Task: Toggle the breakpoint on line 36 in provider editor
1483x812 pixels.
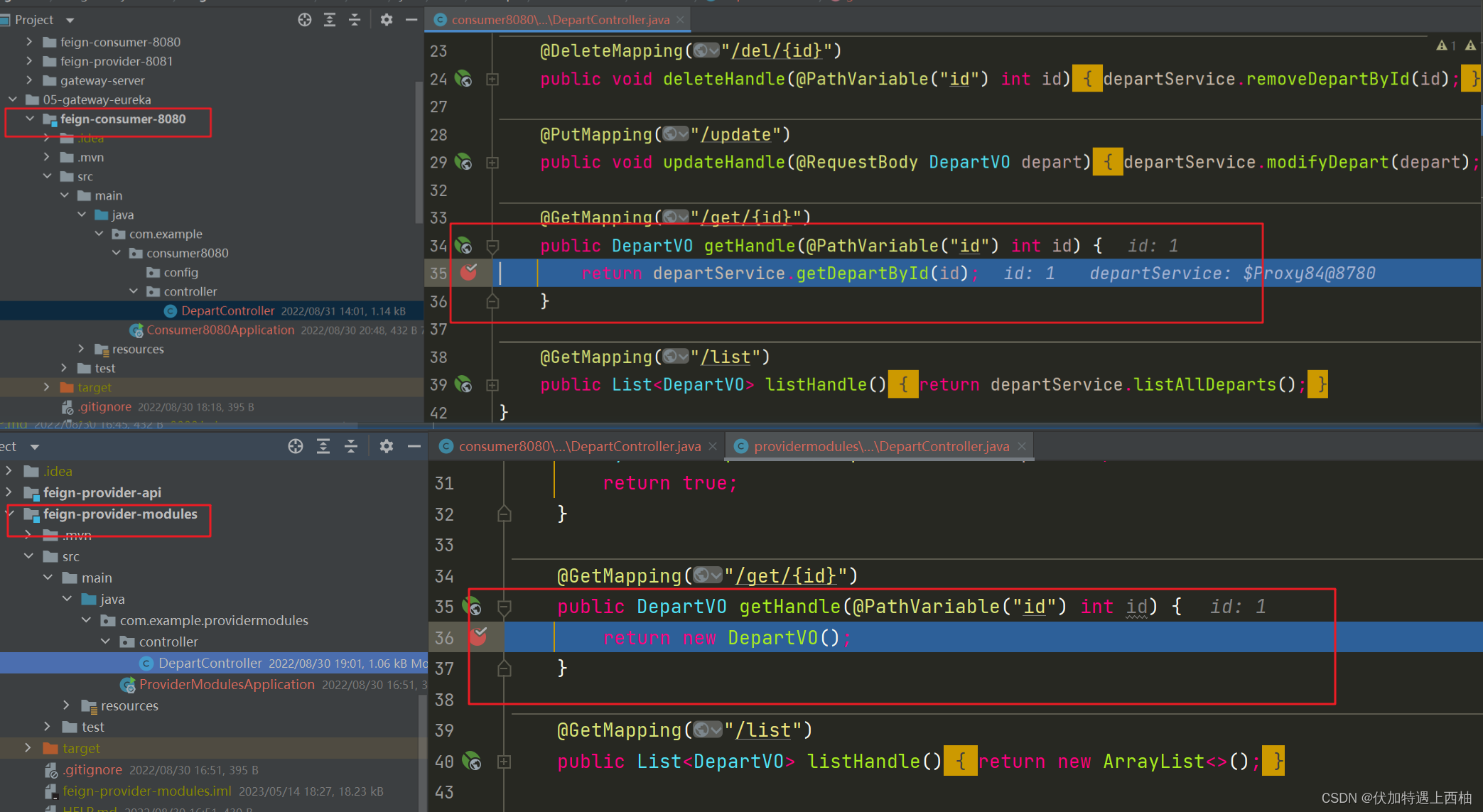Action: click(479, 637)
